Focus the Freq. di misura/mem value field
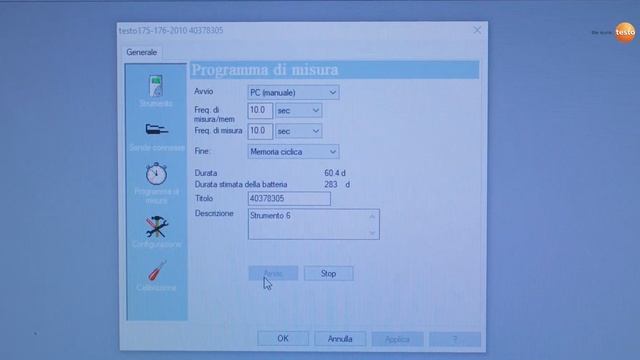The height and width of the screenshot is (360, 640). 260,111
